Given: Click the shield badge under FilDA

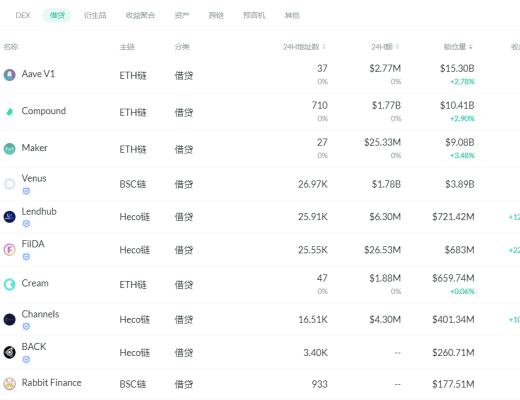Looking at the screenshot, I should click(26, 257).
